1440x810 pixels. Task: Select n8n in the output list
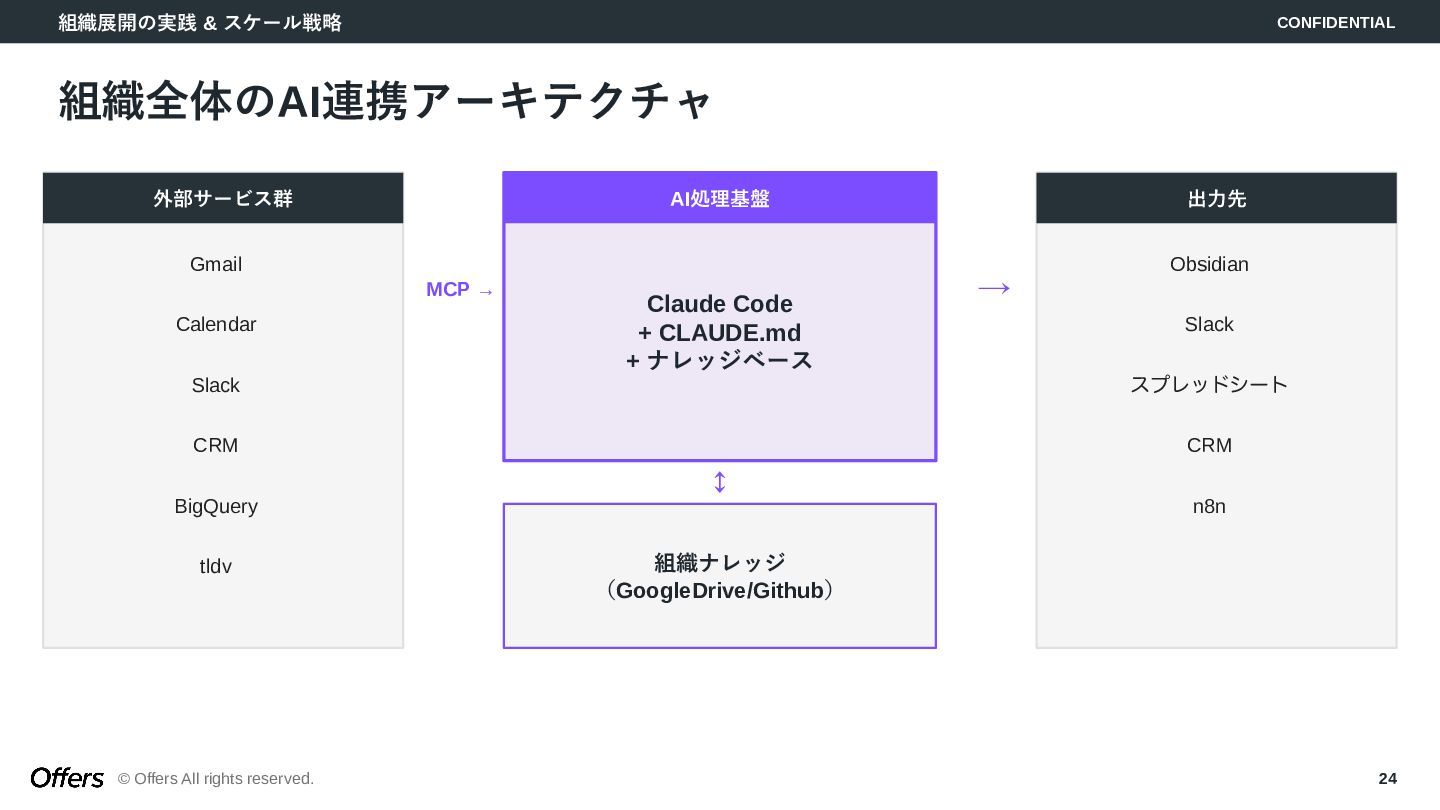click(1209, 506)
